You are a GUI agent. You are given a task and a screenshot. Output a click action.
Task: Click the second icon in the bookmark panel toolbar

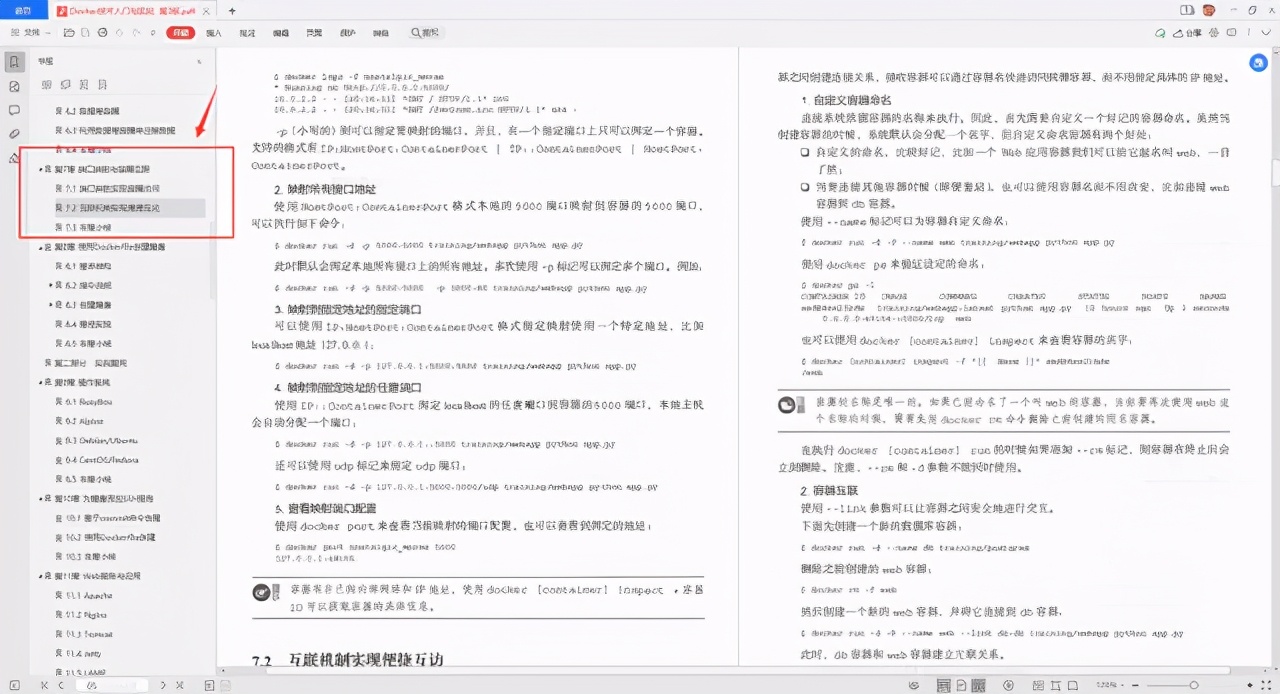pyautogui.click(x=64, y=86)
